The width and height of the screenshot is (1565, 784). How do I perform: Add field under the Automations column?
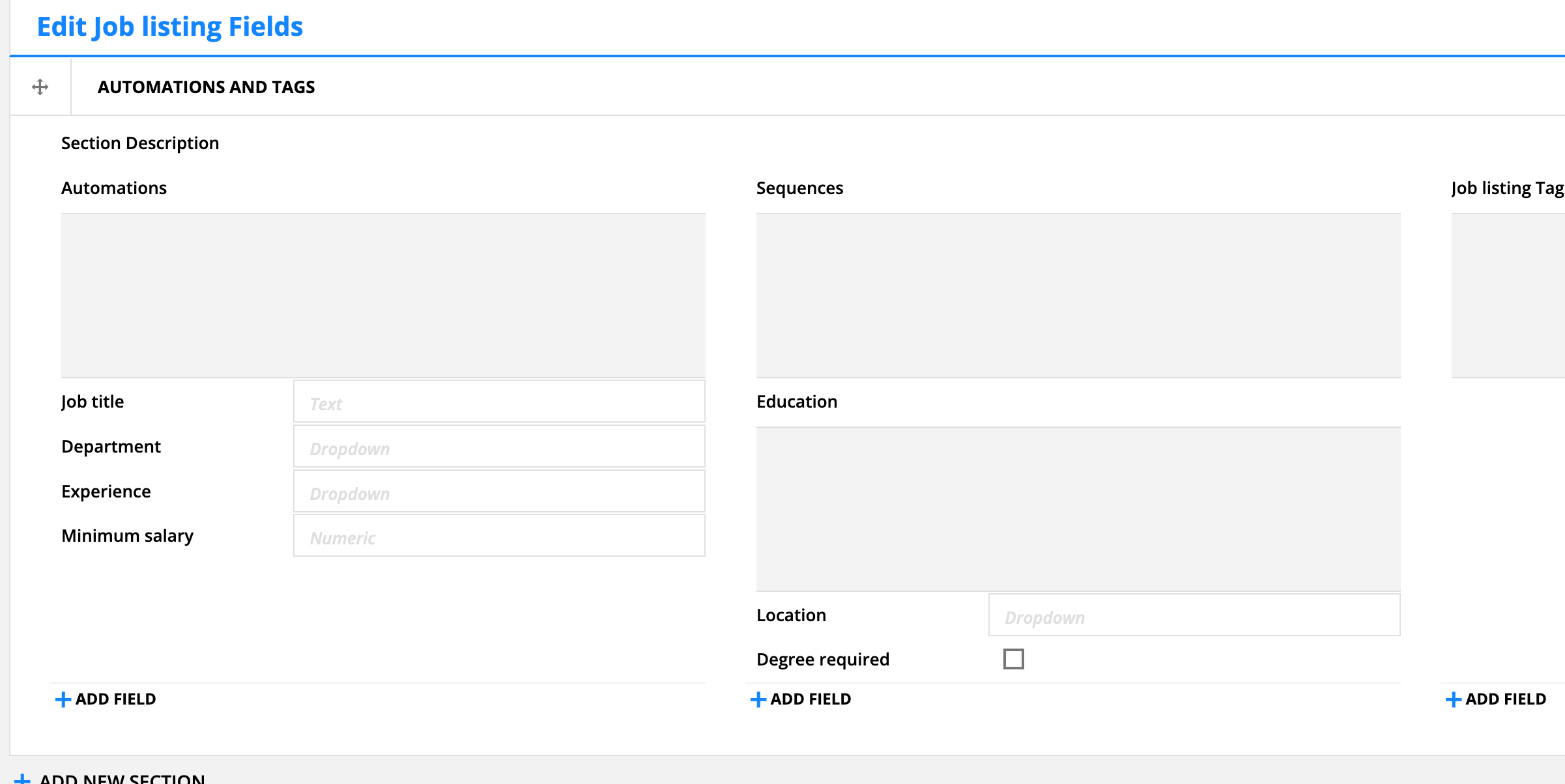[x=106, y=699]
